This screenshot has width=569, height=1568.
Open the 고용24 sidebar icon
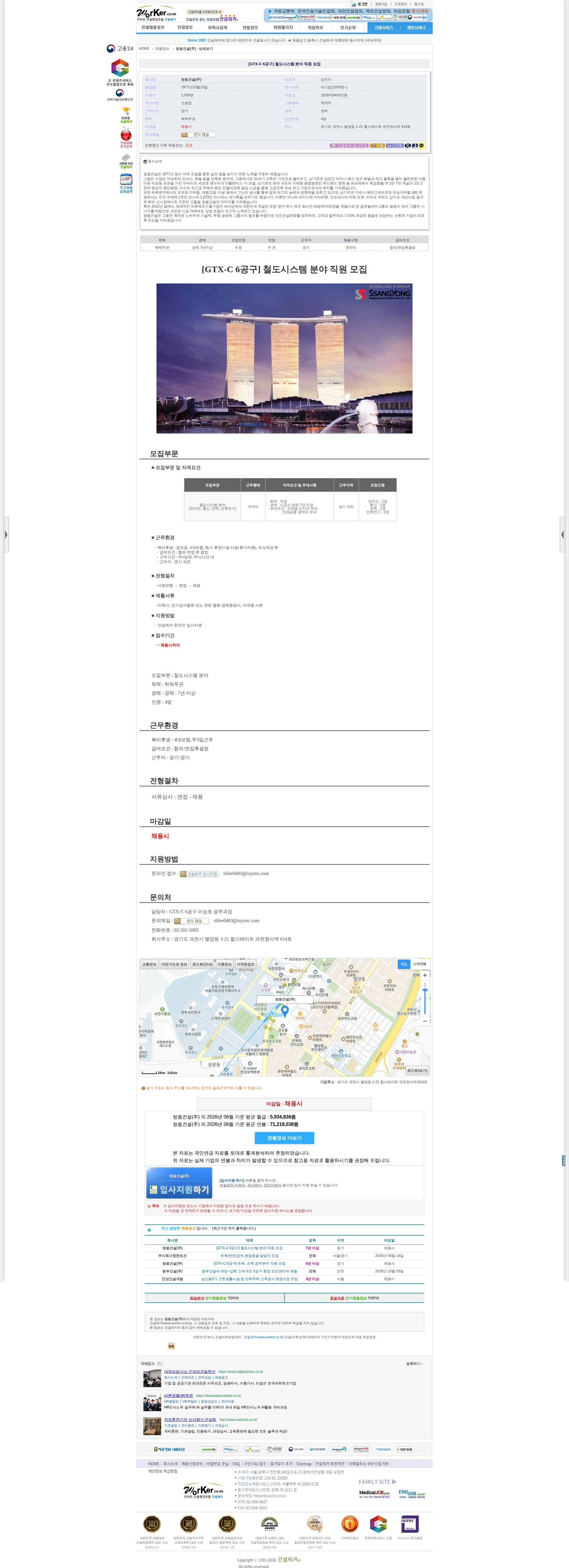[120, 49]
